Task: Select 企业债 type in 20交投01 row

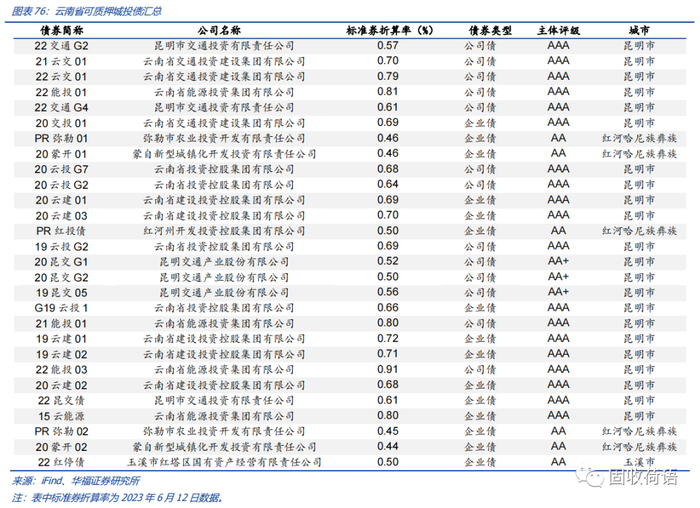Action: coord(480,123)
